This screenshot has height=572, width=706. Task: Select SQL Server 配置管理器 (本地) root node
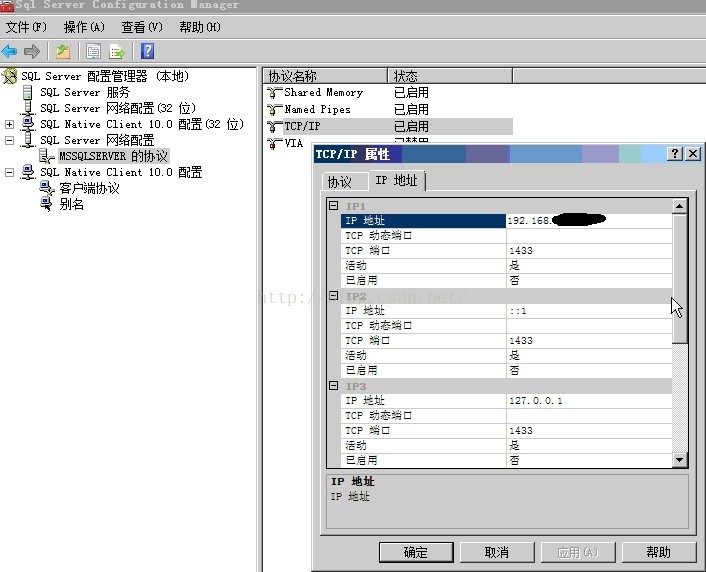coord(105,76)
